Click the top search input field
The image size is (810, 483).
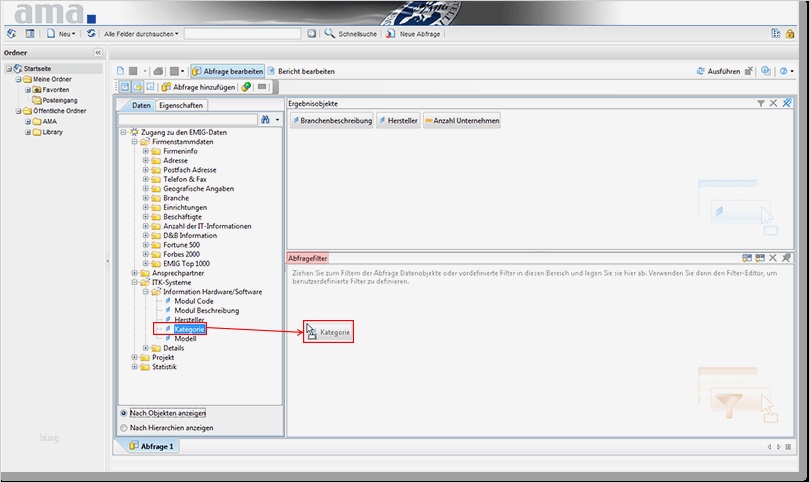coord(242,34)
